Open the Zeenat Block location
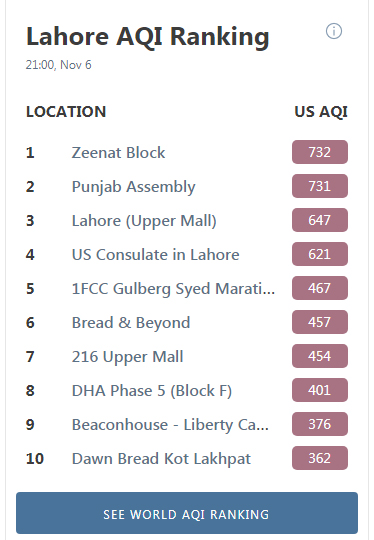Screen dimensions: 374x540 pyautogui.click(x=118, y=153)
